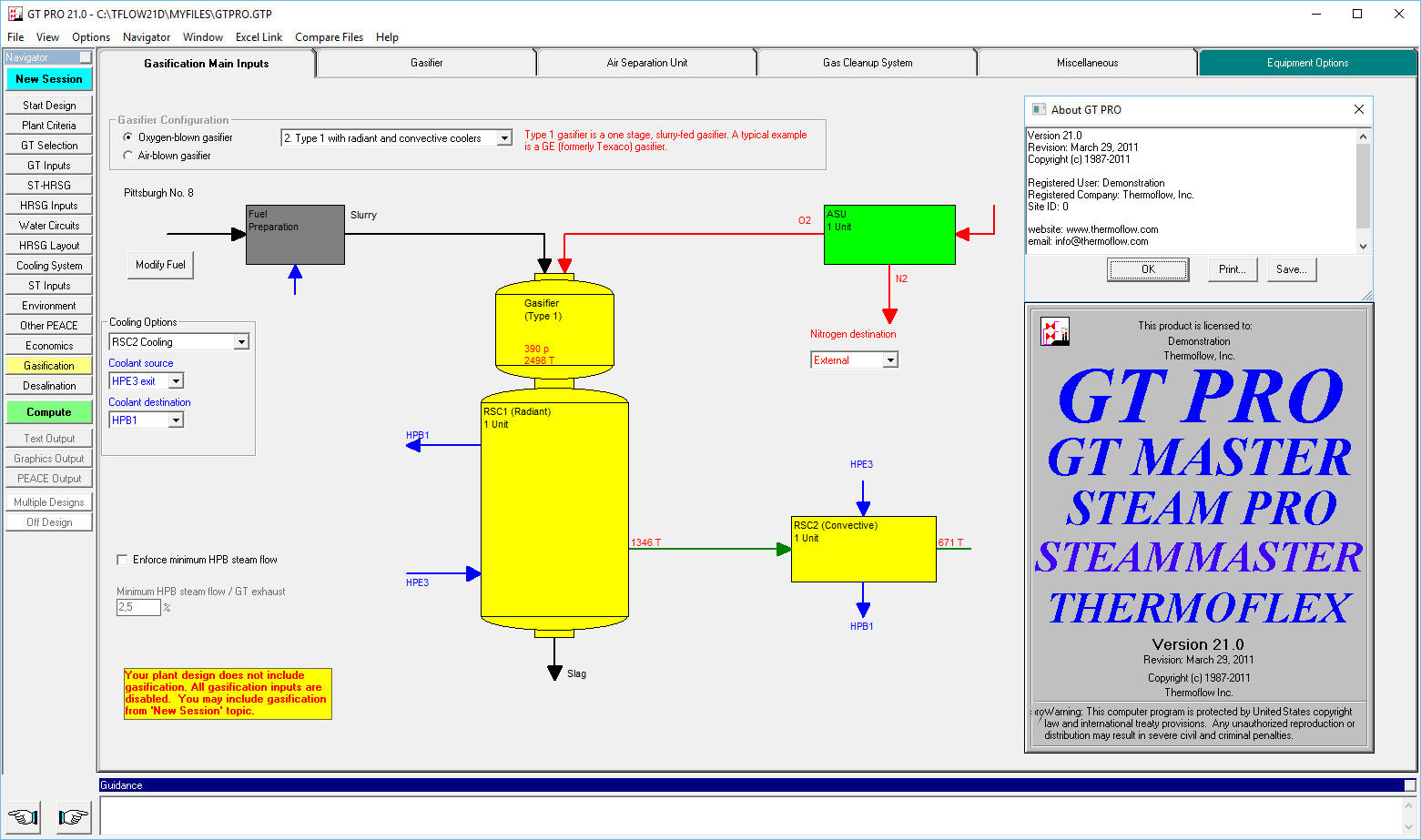Open the Compare Files menu
This screenshot has height=840, width=1421.
329,37
